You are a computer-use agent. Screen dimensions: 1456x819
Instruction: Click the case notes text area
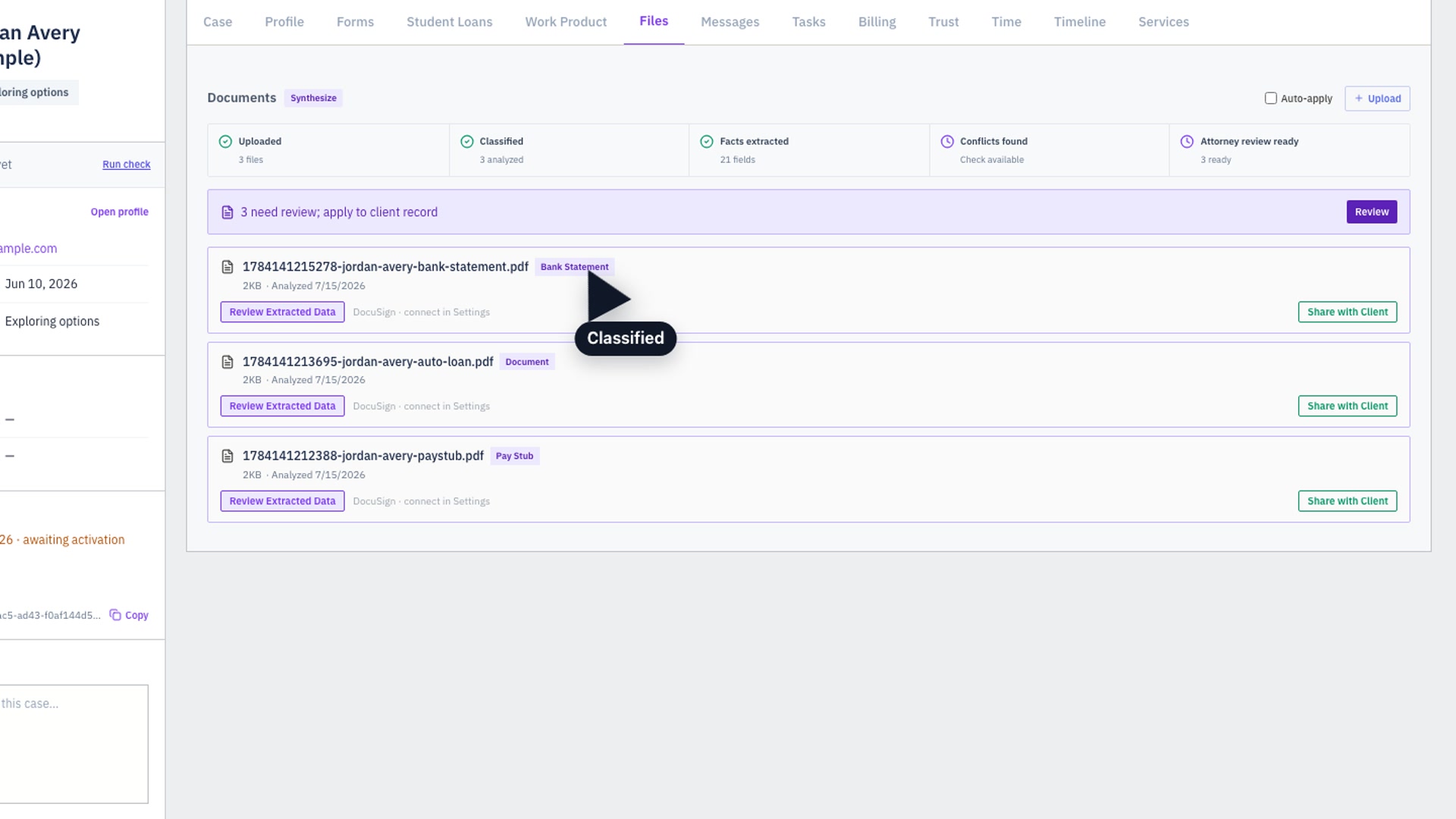pos(74,744)
